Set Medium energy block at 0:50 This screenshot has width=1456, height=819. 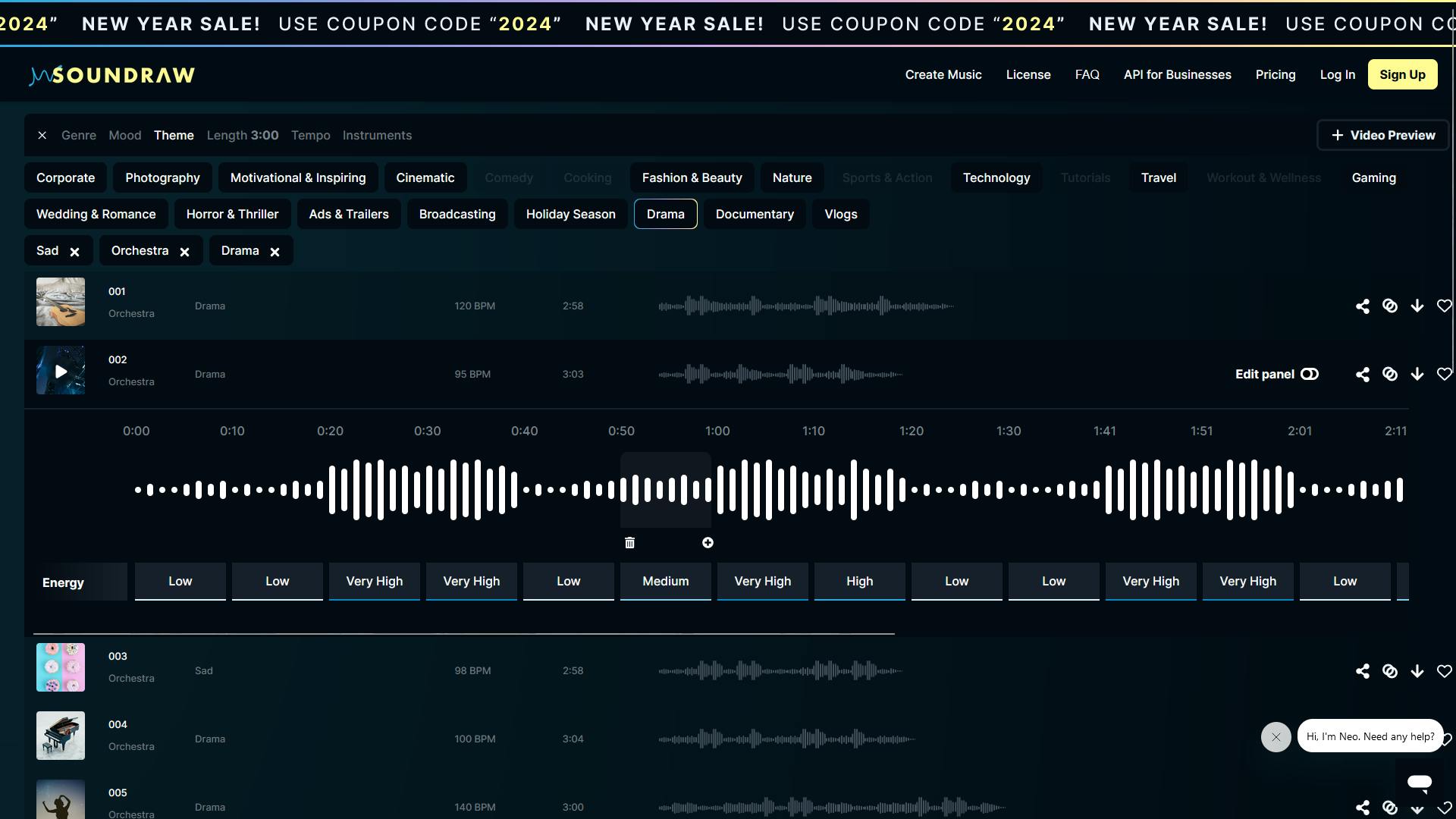(x=665, y=582)
